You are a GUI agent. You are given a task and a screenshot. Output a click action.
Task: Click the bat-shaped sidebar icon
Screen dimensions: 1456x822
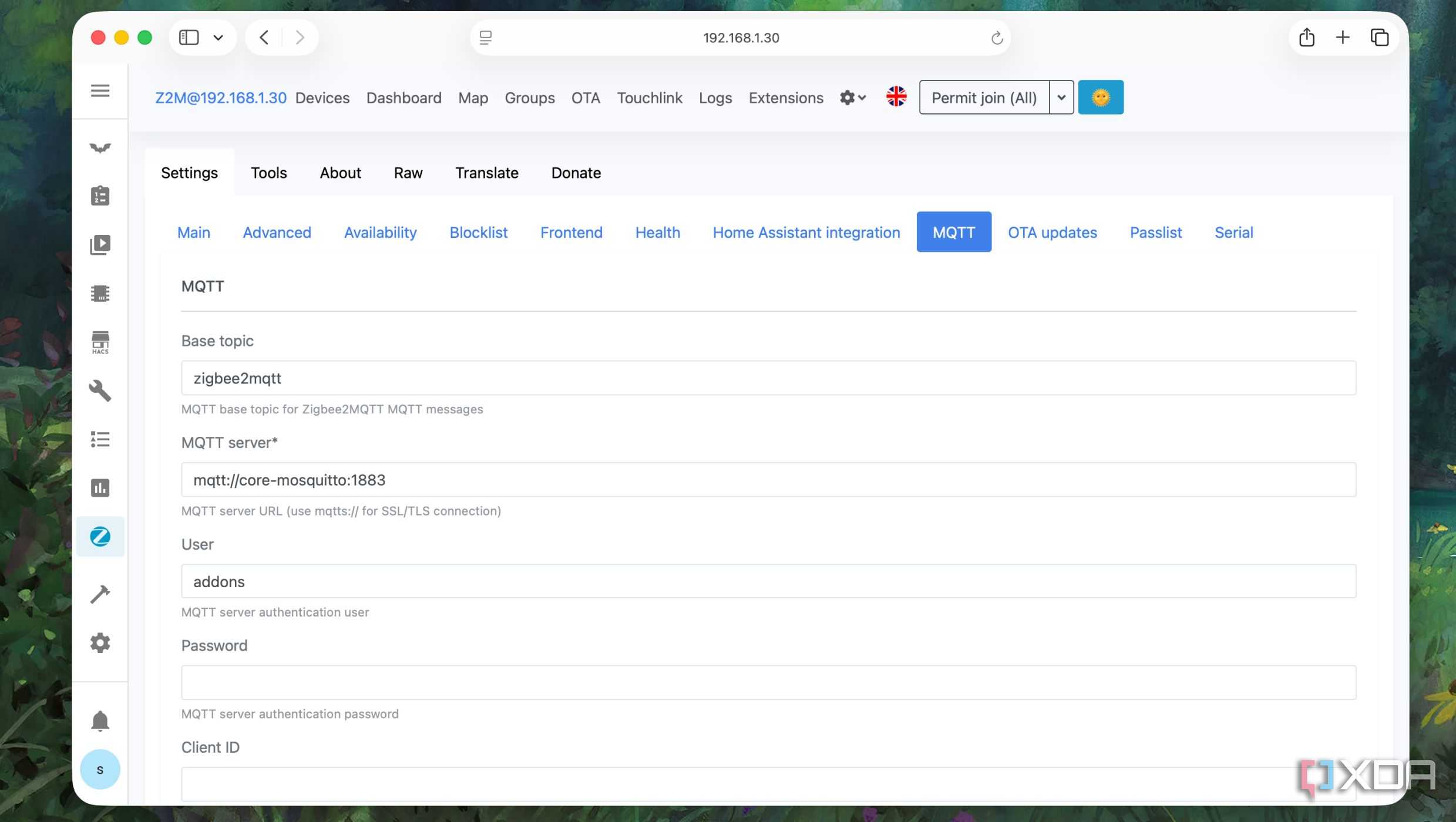point(100,147)
